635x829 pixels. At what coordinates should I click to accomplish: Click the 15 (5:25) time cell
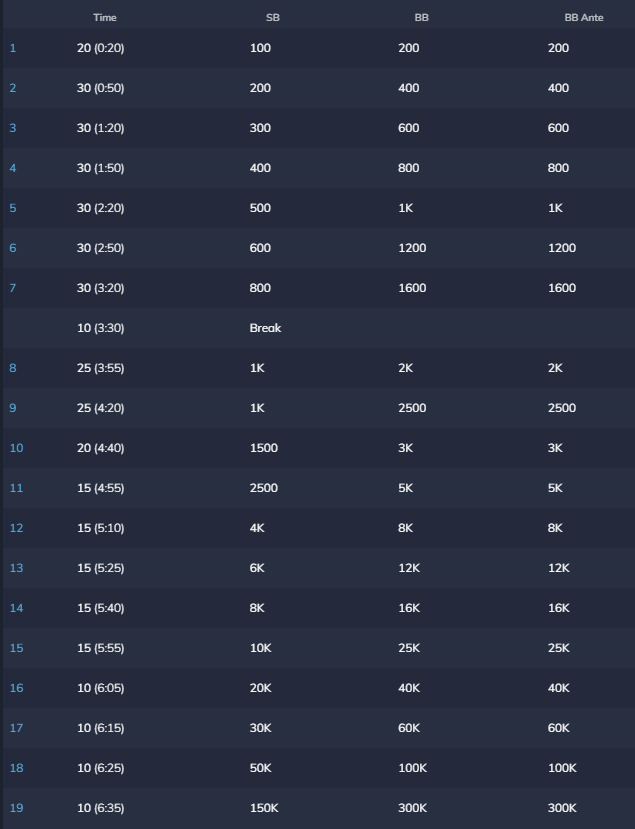pyautogui.click(x=100, y=568)
